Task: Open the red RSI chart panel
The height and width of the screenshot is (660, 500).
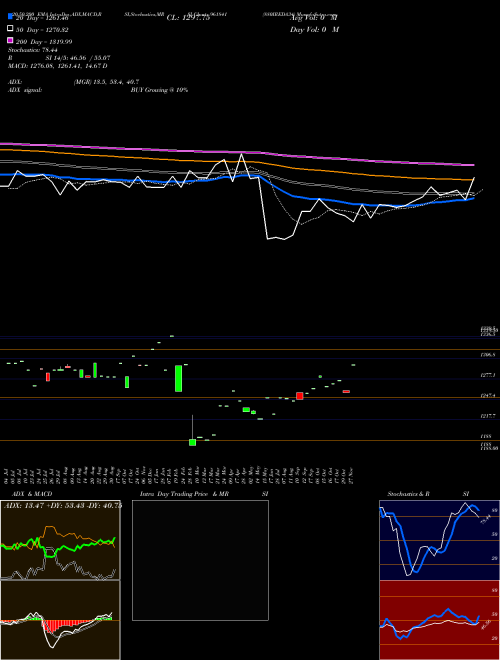Action: pos(439,620)
